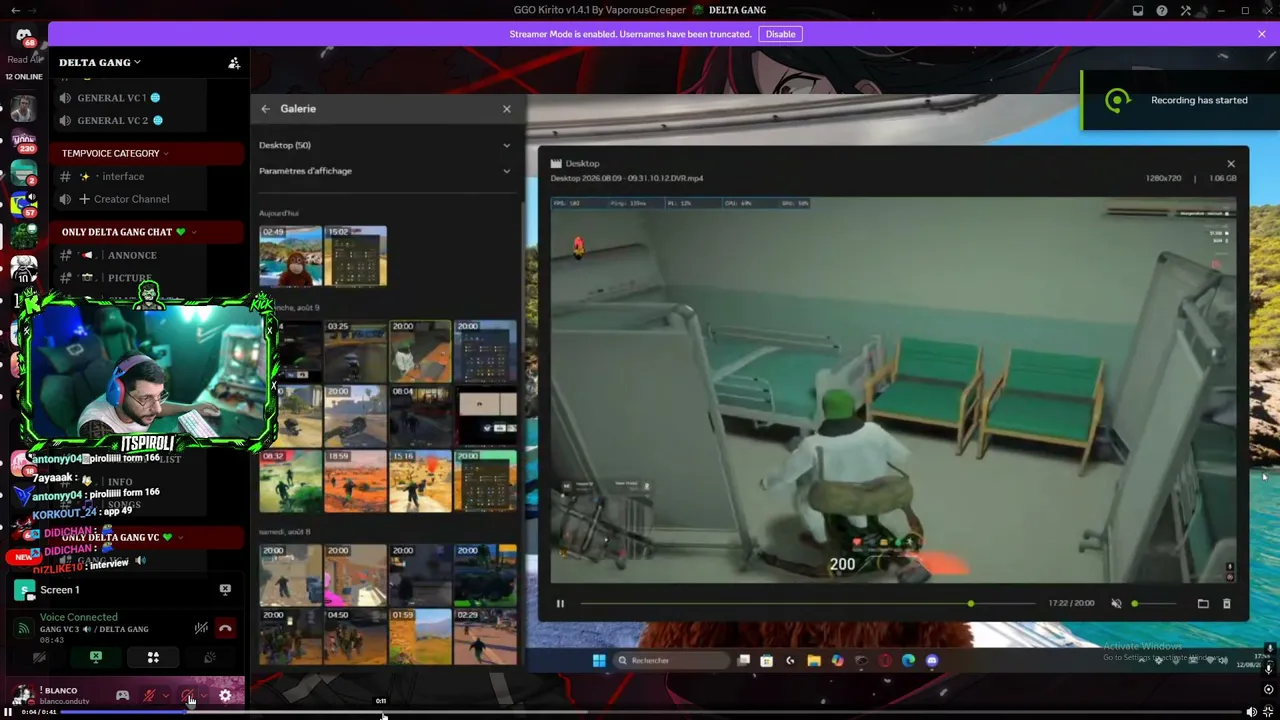Open Discord user settings gear

225,695
